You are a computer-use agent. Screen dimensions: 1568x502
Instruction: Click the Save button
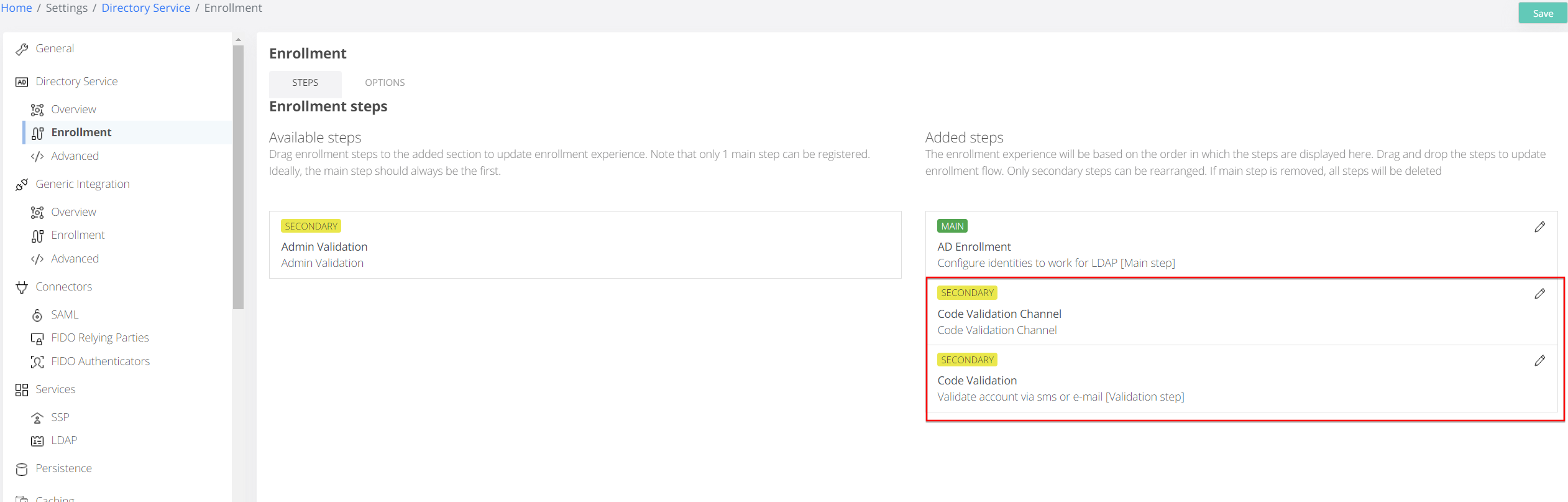(1542, 13)
